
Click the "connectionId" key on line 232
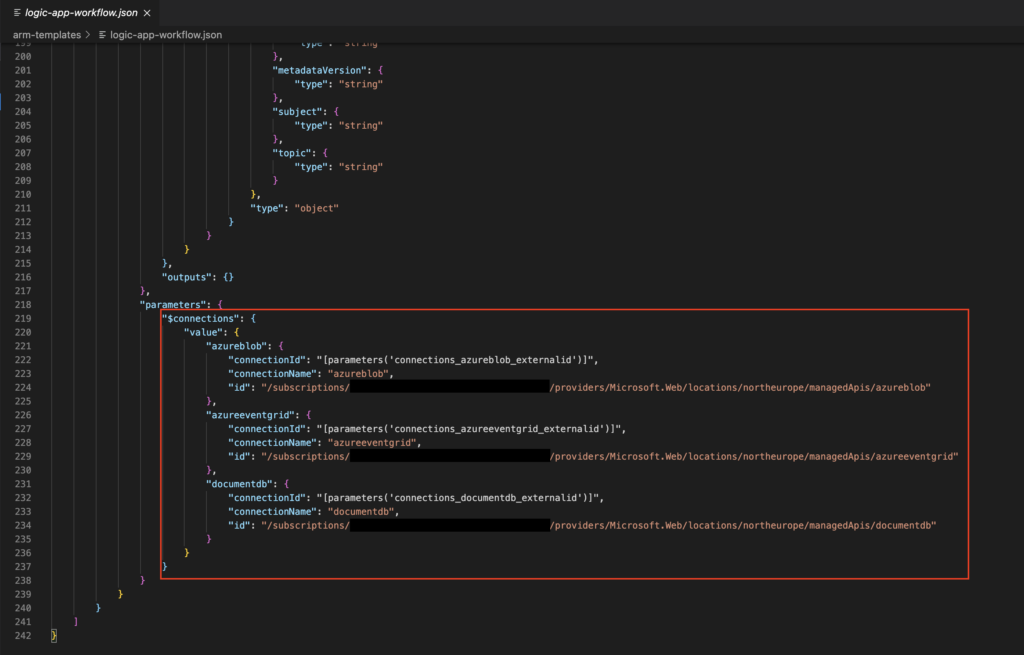coord(266,498)
